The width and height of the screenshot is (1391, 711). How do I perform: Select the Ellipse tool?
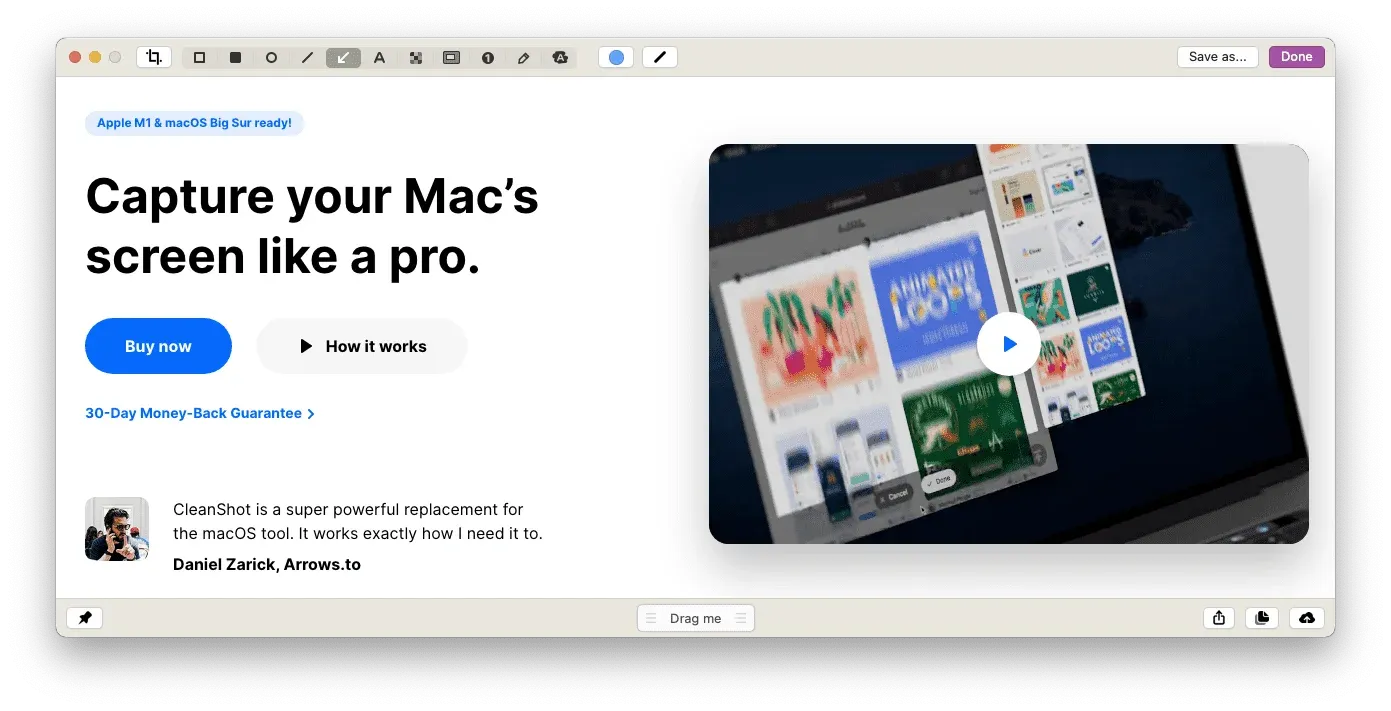point(271,58)
